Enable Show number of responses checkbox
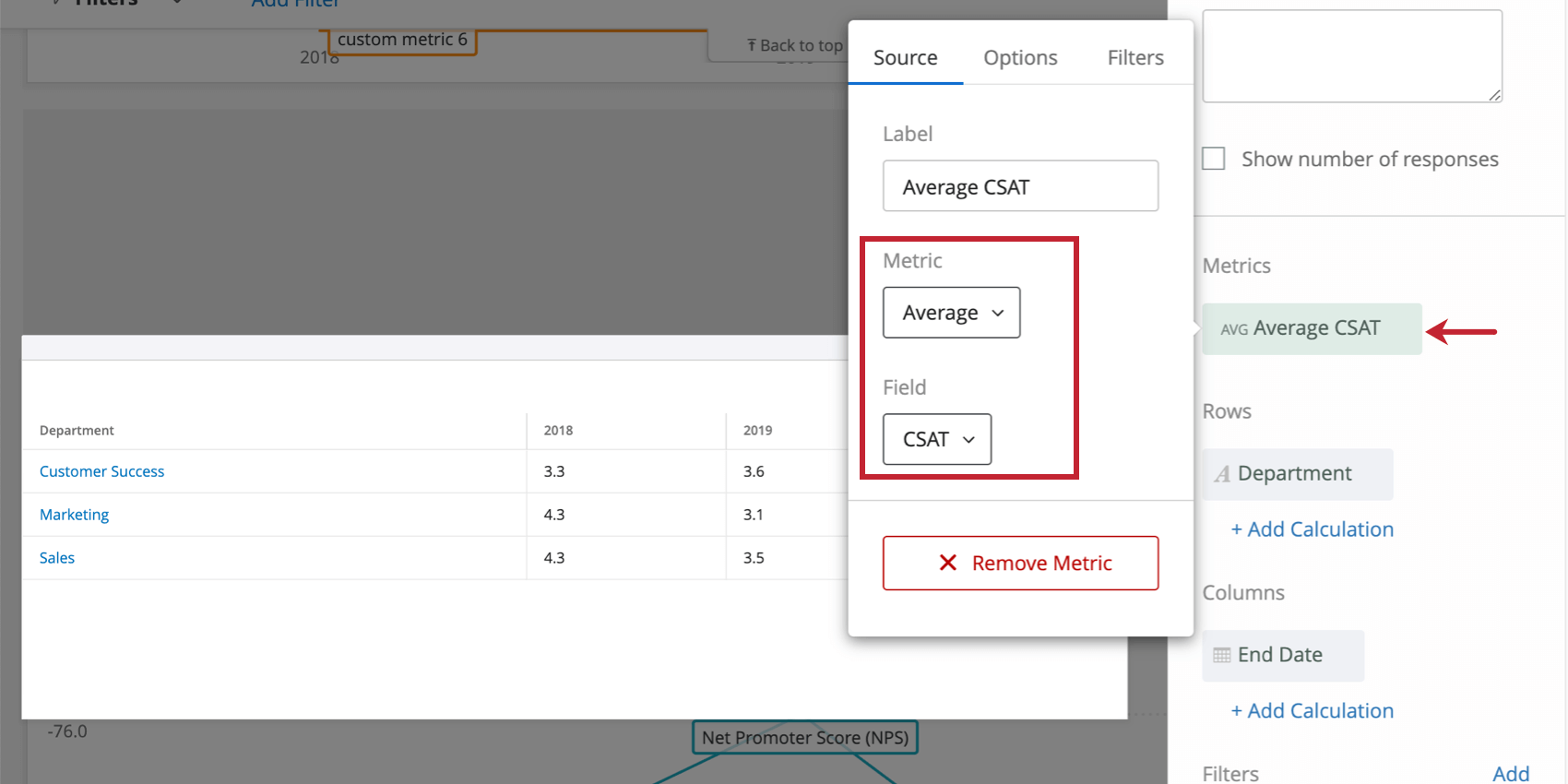The image size is (1568, 784). [1214, 159]
